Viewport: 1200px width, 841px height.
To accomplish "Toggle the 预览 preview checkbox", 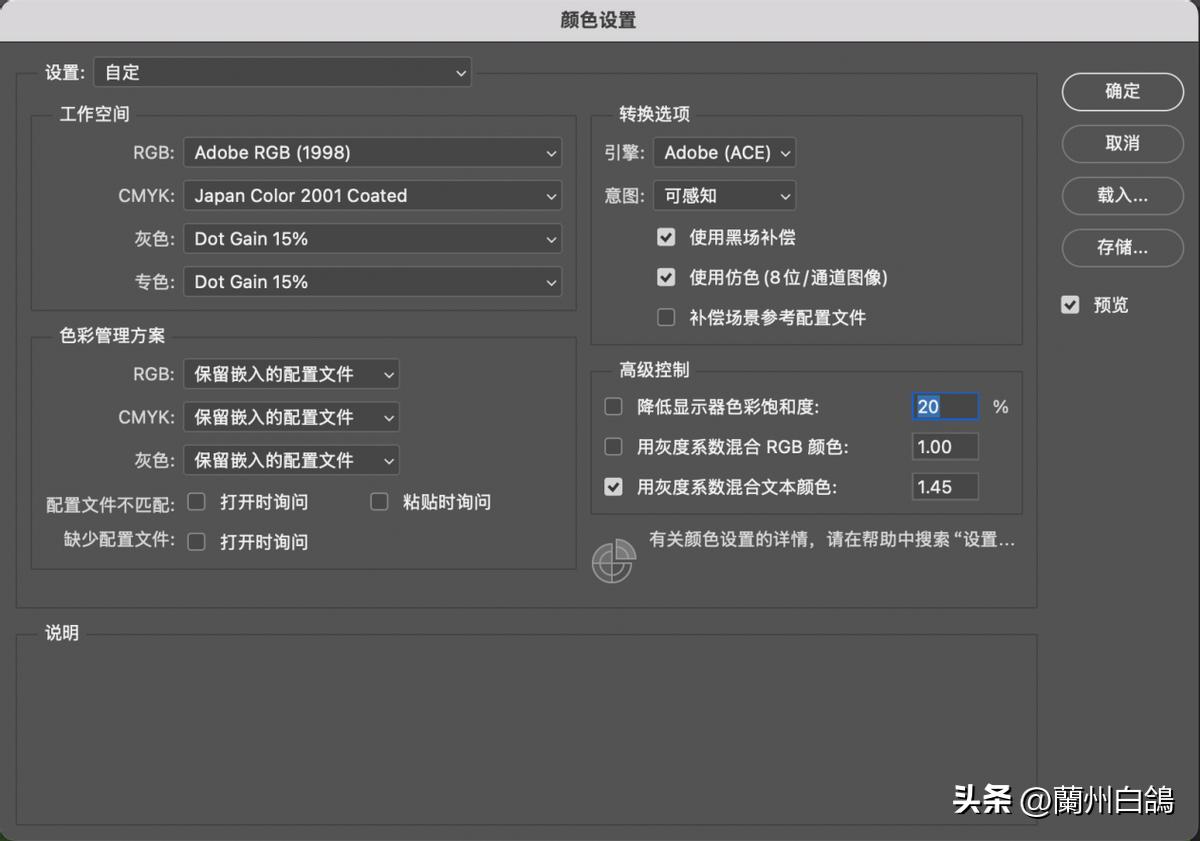I will click(x=1070, y=305).
